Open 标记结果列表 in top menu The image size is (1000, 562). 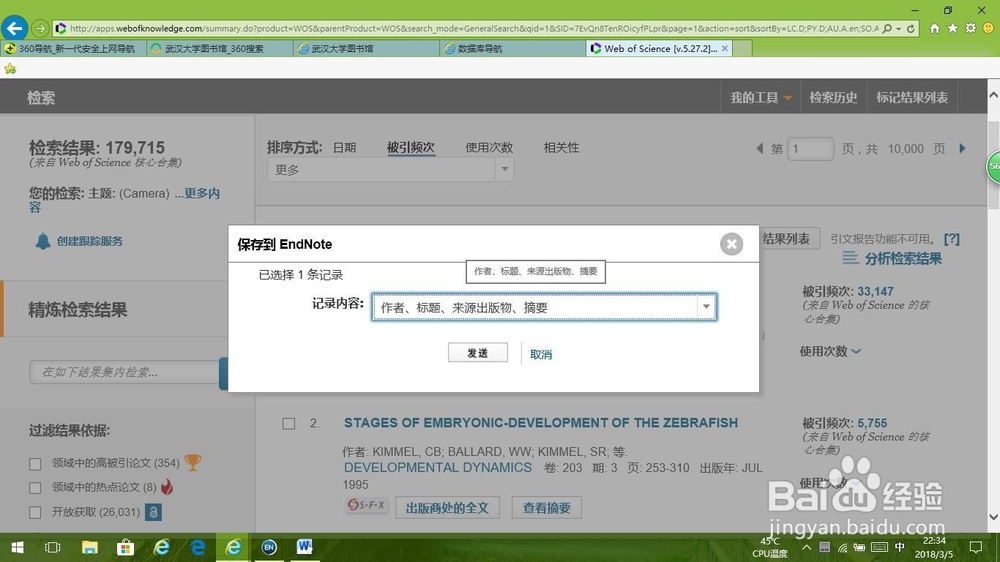pos(912,98)
